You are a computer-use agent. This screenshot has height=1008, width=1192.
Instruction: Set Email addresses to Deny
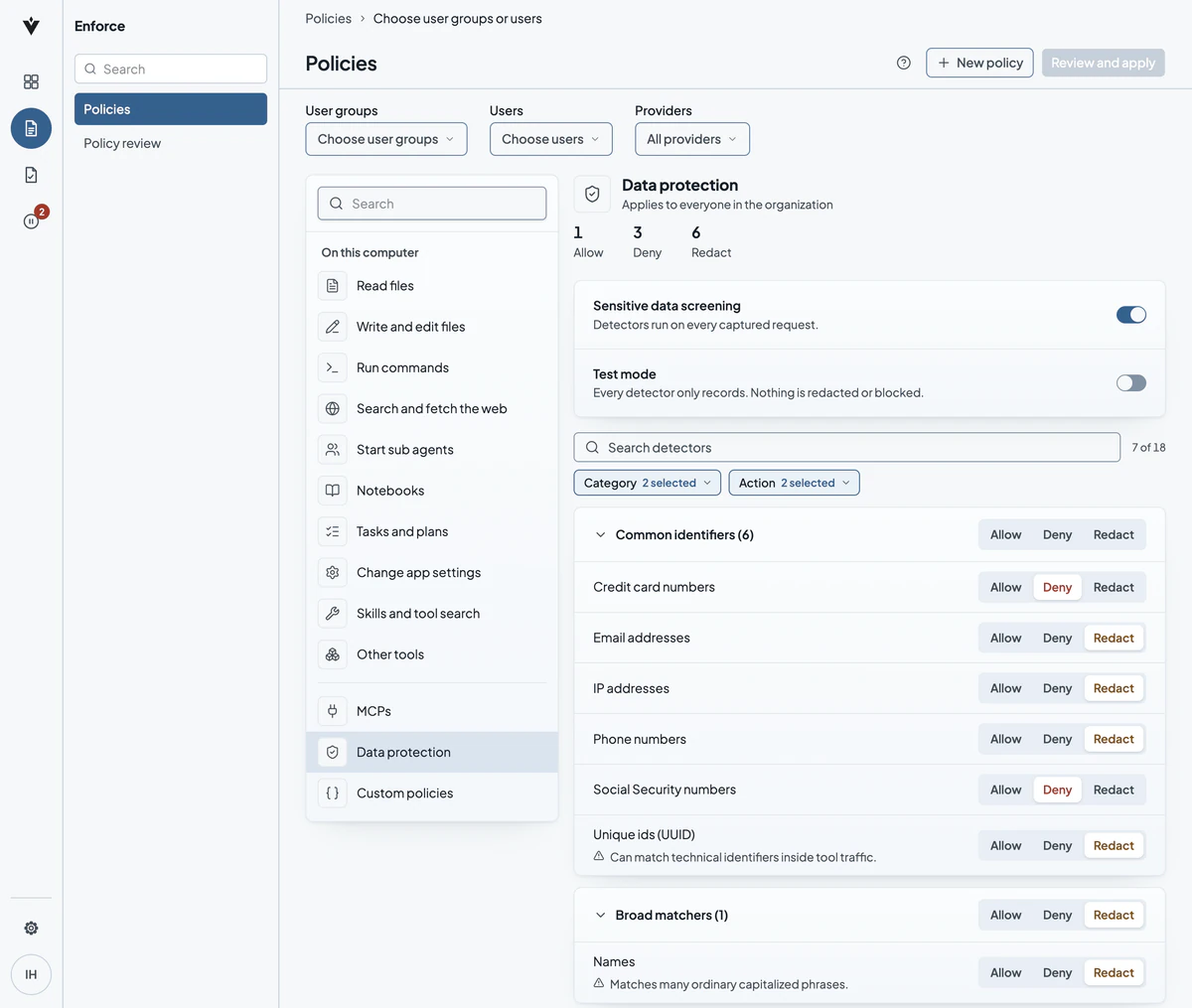1057,638
